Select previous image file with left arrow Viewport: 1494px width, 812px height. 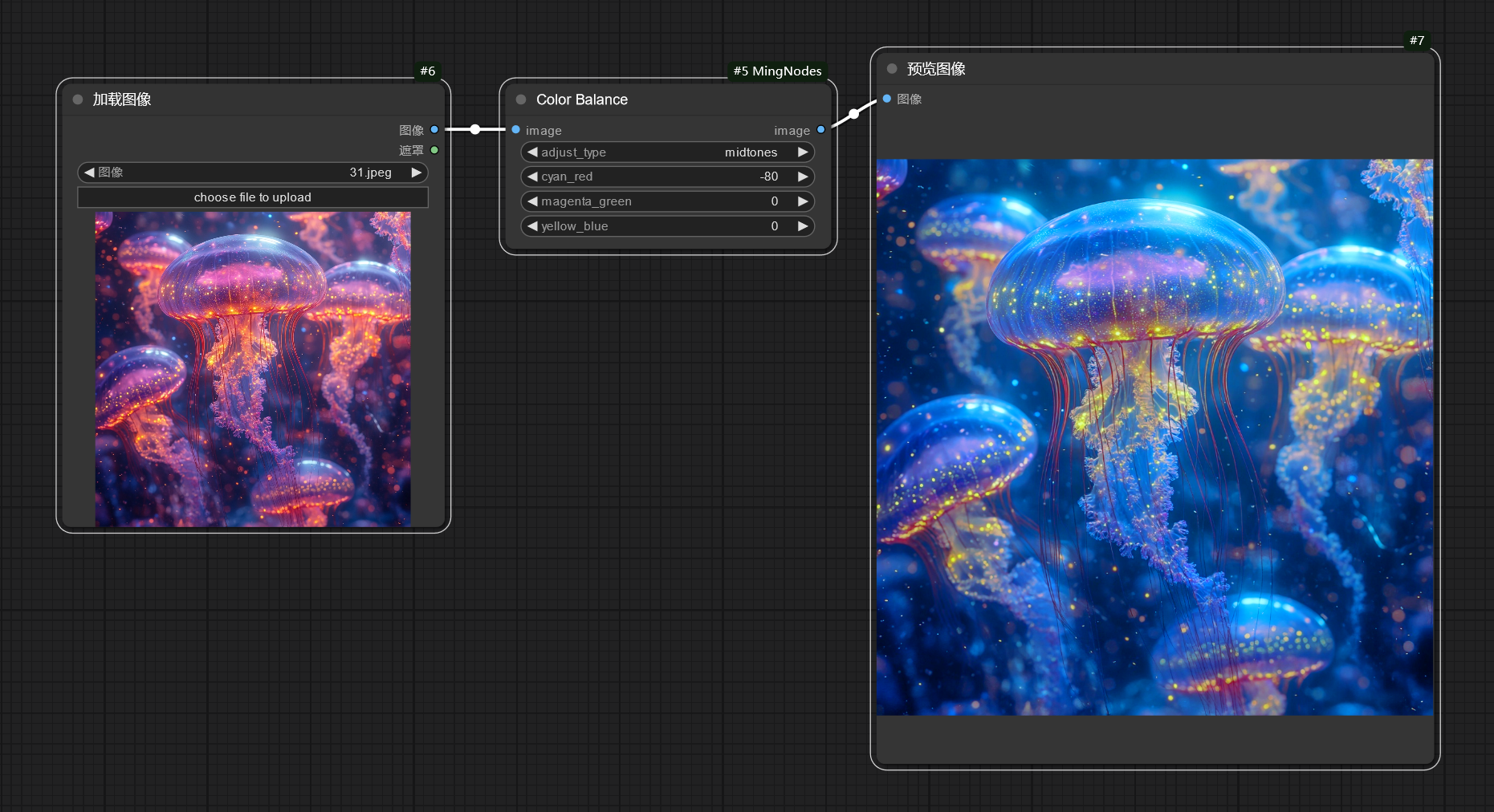pos(89,173)
